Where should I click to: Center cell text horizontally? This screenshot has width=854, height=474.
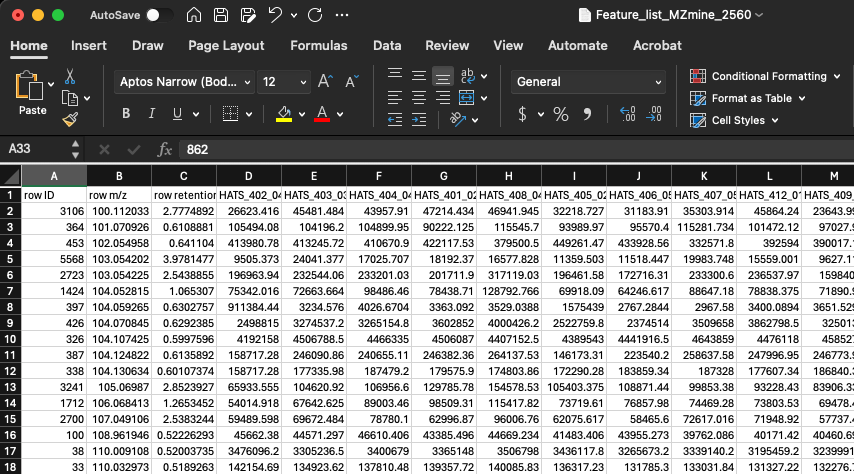pos(418,98)
